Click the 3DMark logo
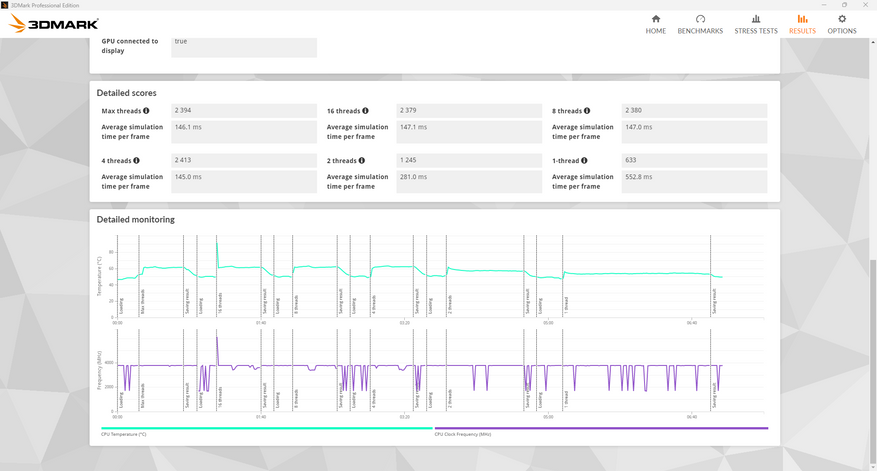This screenshot has width=877, height=471. (x=54, y=24)
